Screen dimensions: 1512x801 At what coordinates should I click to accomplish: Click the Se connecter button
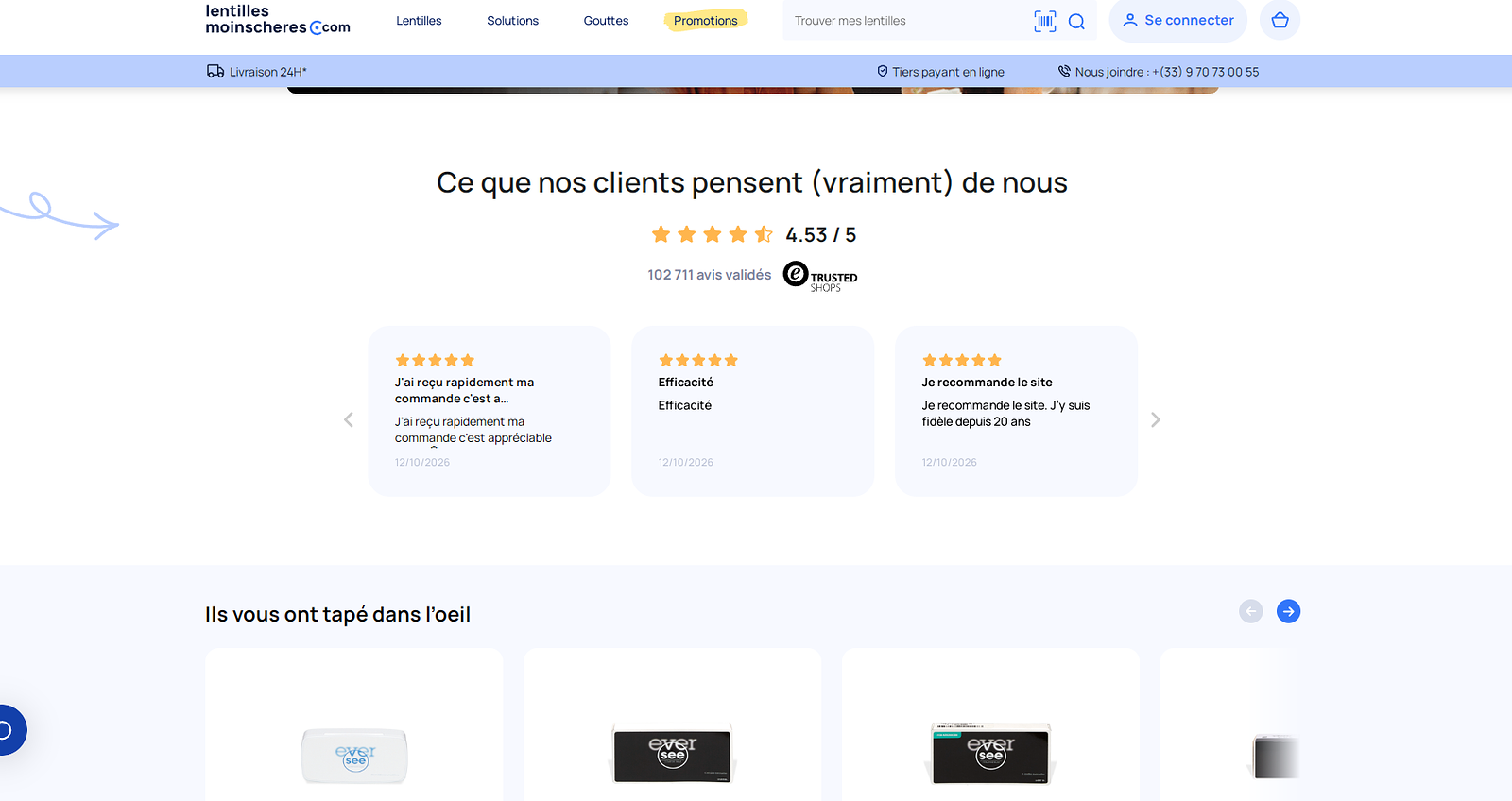1177,20
